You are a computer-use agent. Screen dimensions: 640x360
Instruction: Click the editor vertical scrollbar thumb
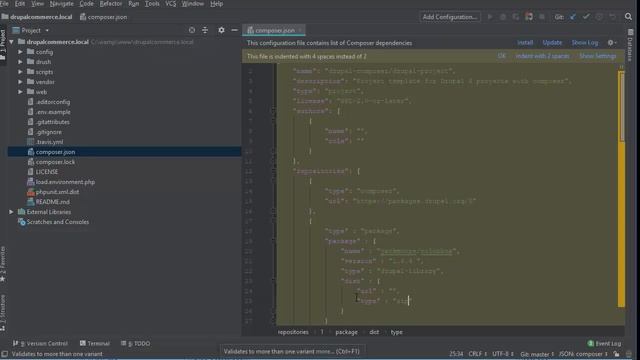[622, 107]
